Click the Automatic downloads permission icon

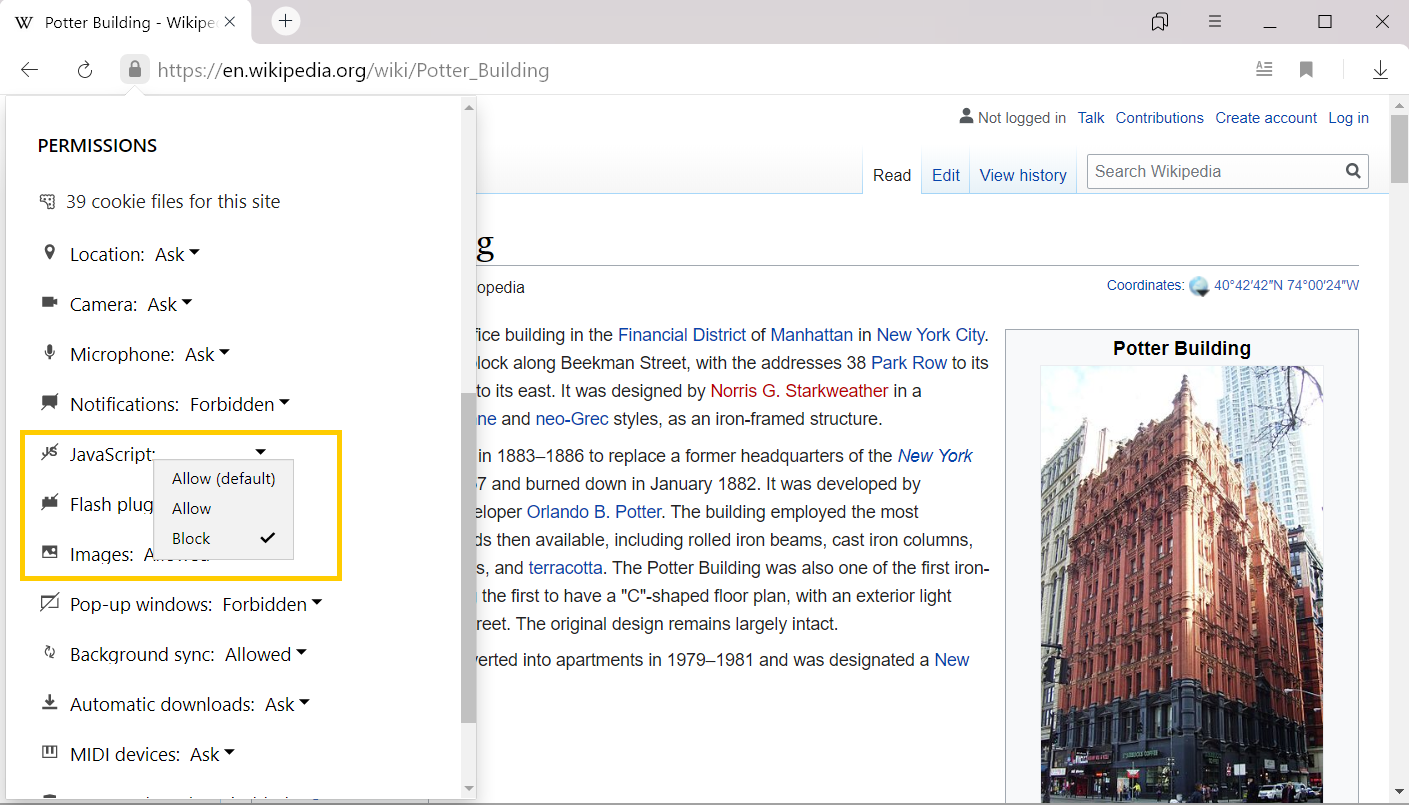[49, 703]
